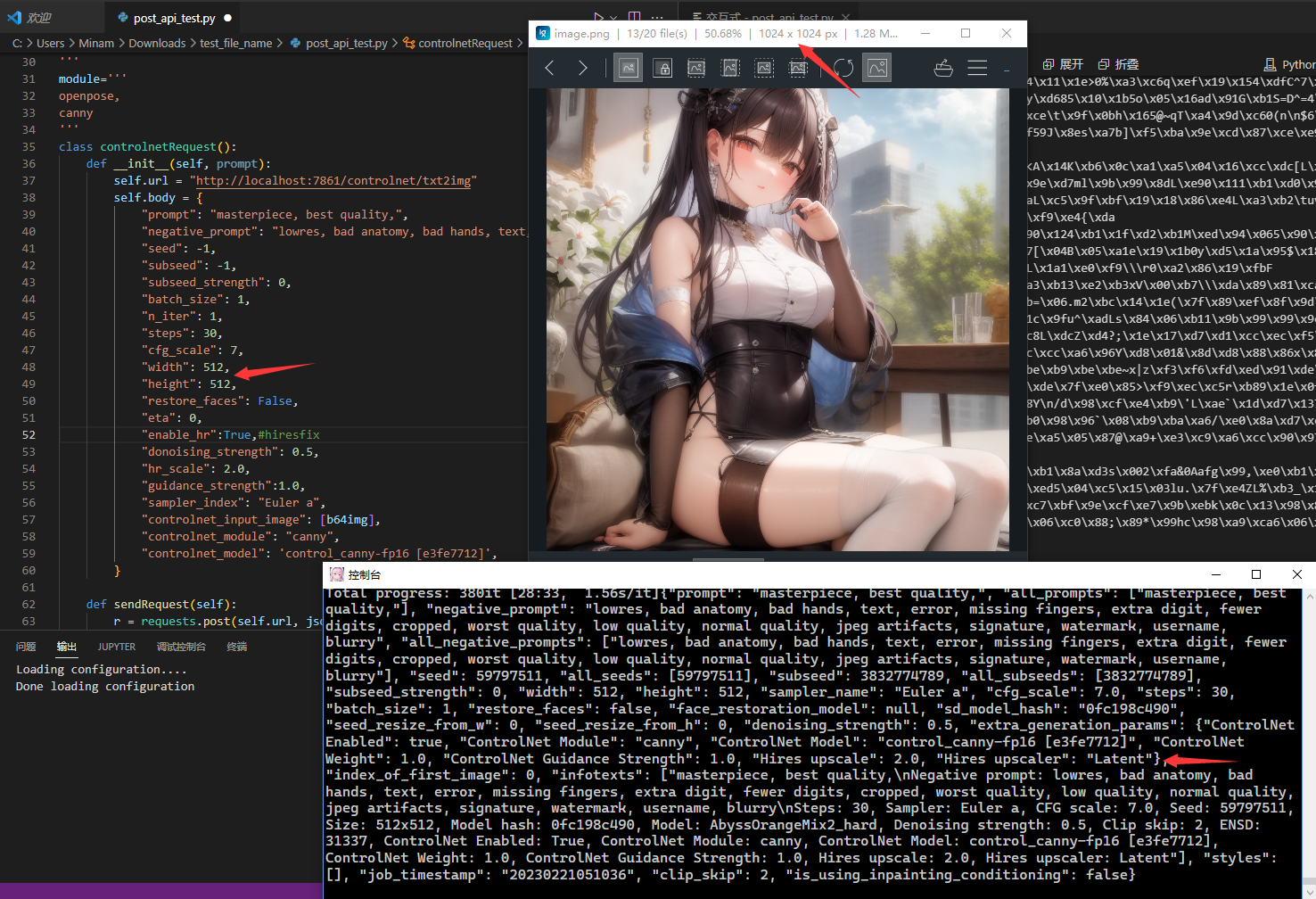Minimize the image viewer window
The height and width of the screenshot is (899, 1316).
925,33
